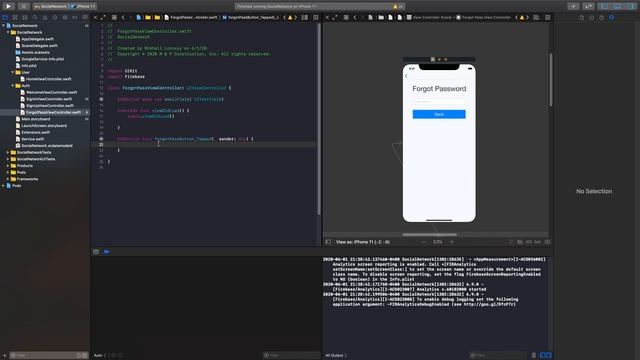Collapse the User folder
The height and width of the screenshot is (360, 640).
click(13, 72)
